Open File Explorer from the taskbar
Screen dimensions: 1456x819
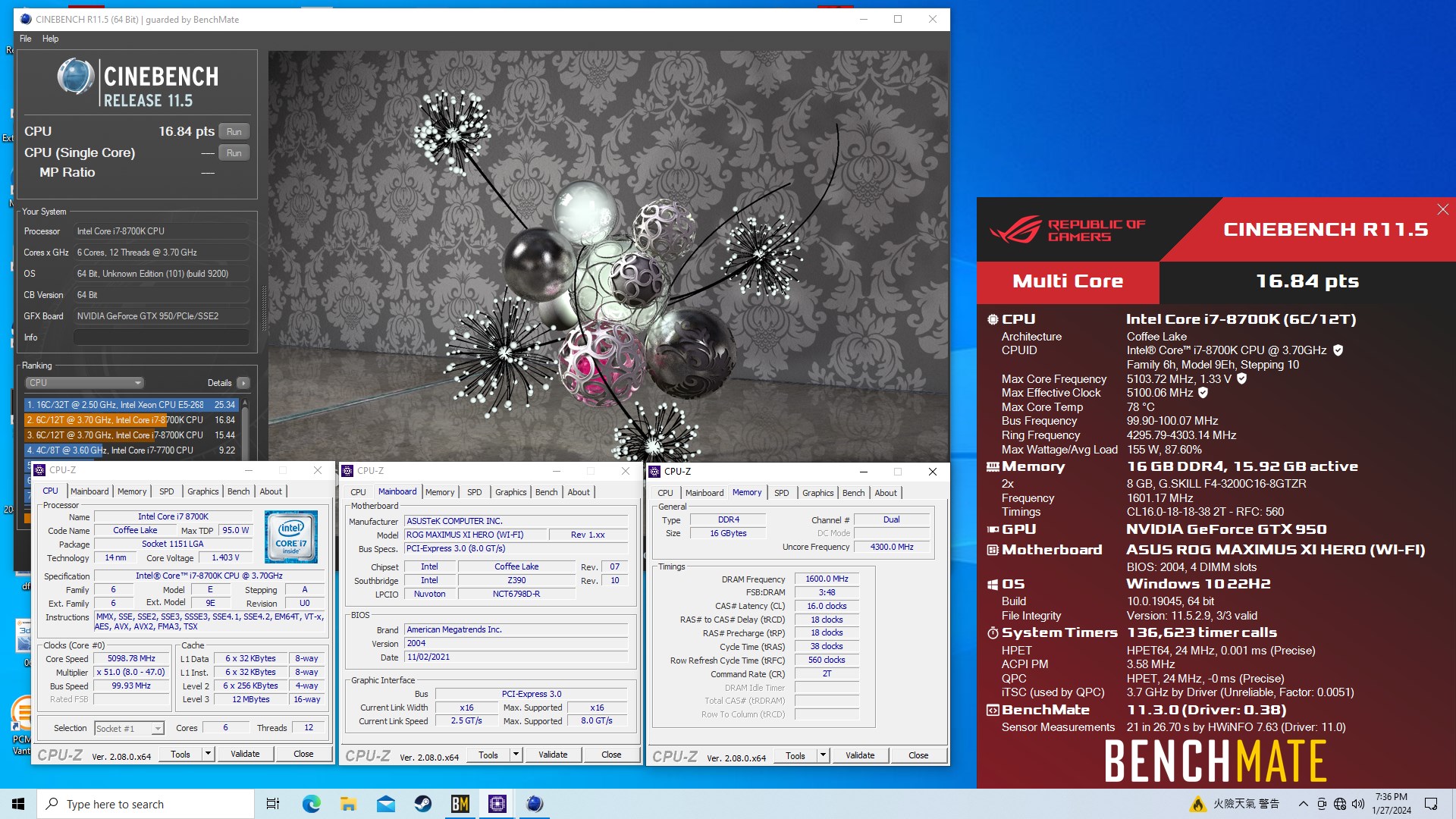click(348, 804)
